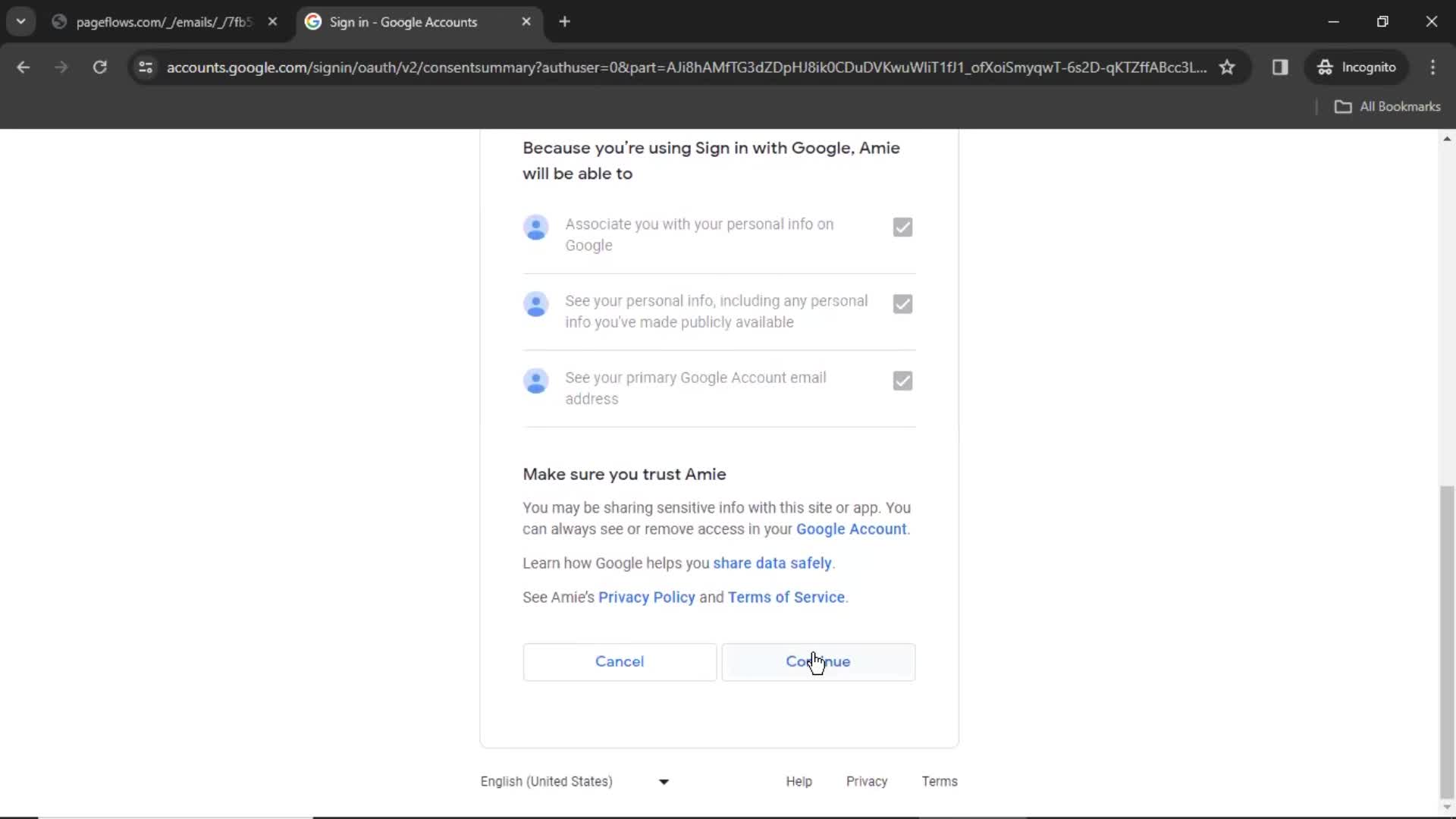
Task: Go back to the previous page
Action: tap(23, 67)
